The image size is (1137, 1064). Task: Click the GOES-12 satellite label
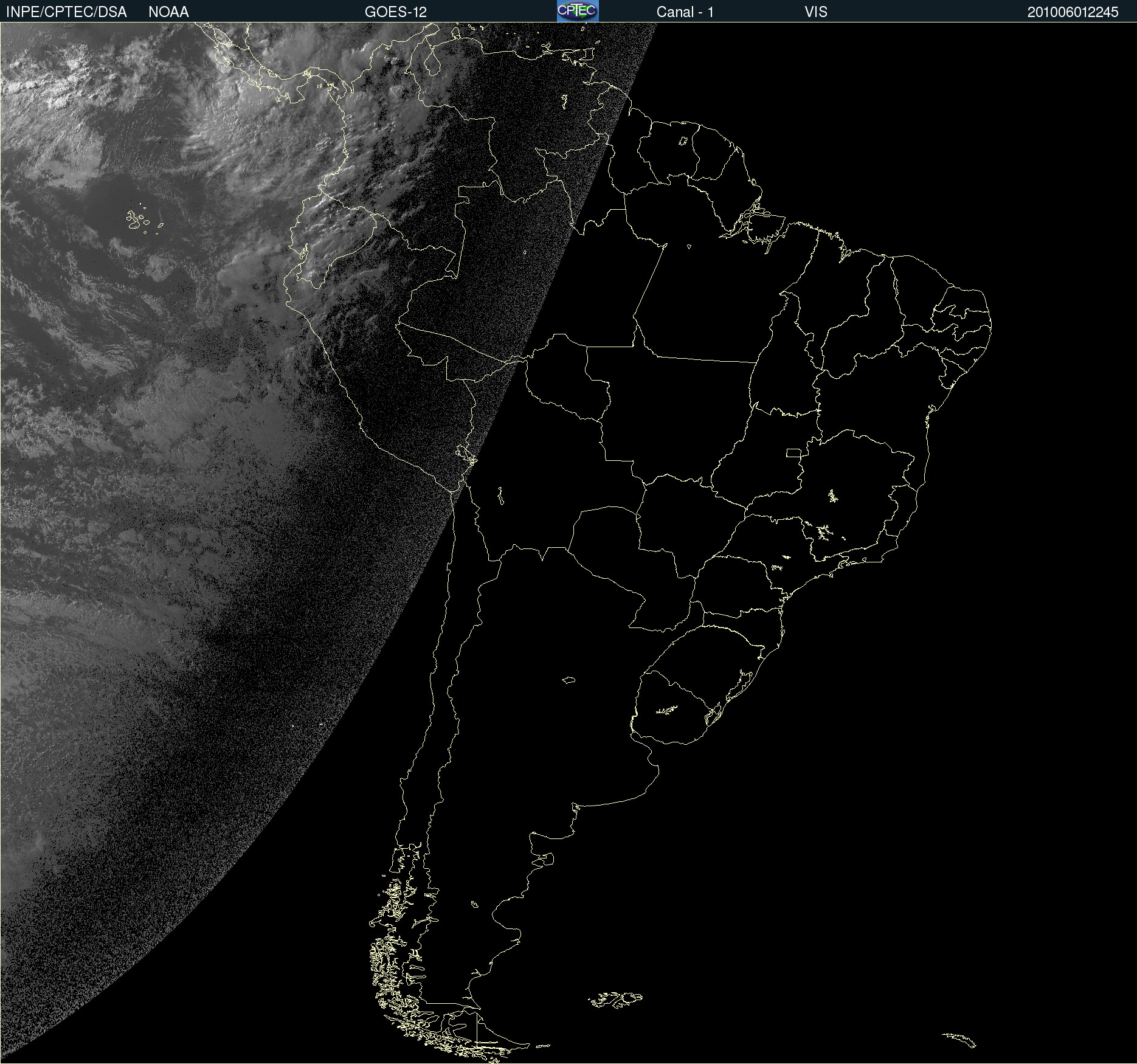(396, 12)
